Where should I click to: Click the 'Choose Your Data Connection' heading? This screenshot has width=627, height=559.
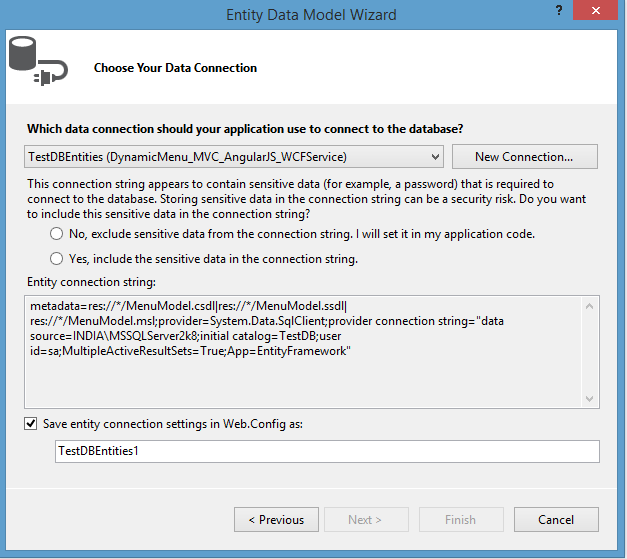pyautogui.click(x=175, y=68)
